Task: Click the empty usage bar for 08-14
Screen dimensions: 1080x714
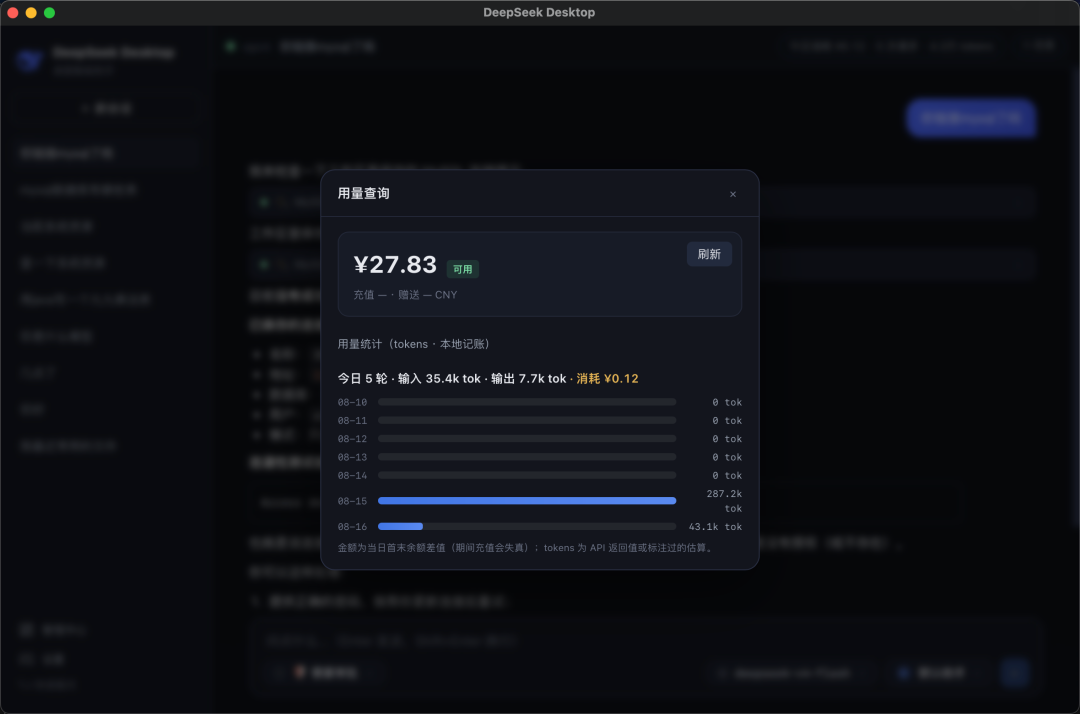Action: [527, 475]
